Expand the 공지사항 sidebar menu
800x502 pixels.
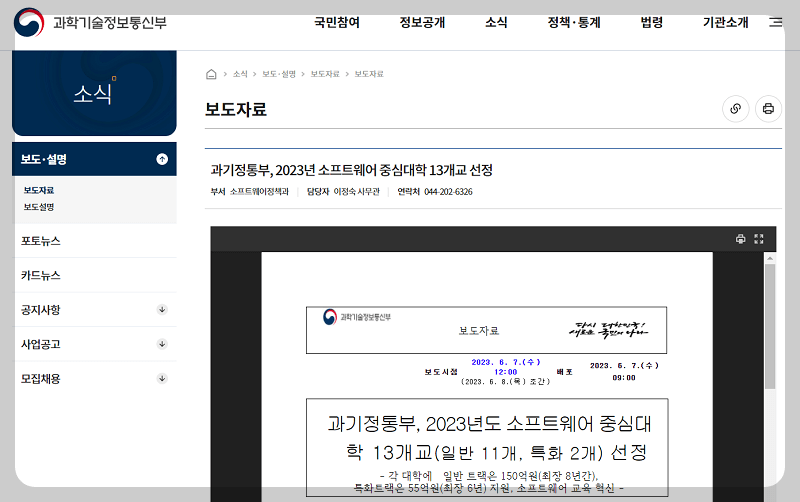coord(162,310)
